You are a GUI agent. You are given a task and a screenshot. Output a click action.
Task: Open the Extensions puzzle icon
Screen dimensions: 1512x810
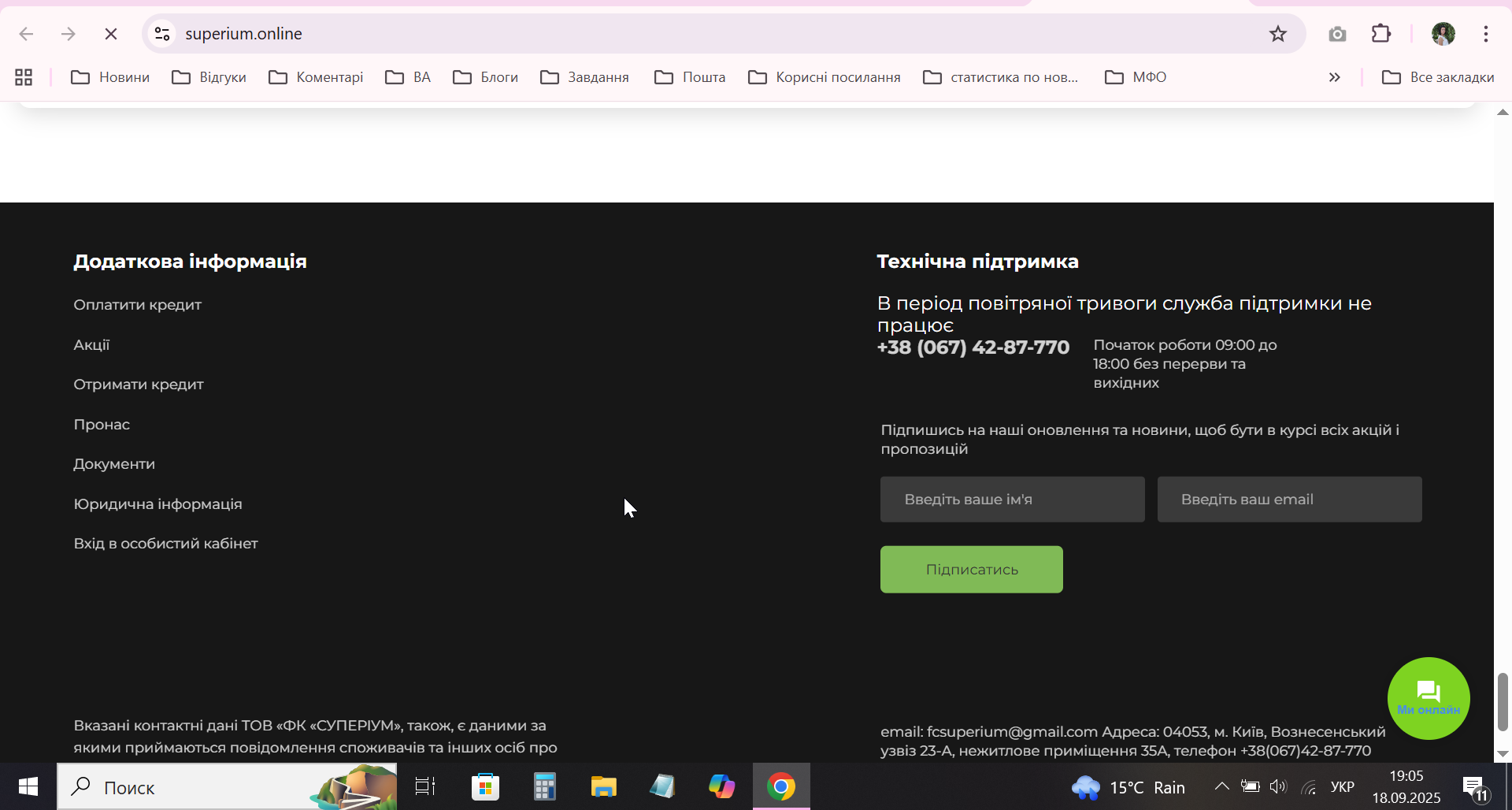click(x=1381, y=34)
